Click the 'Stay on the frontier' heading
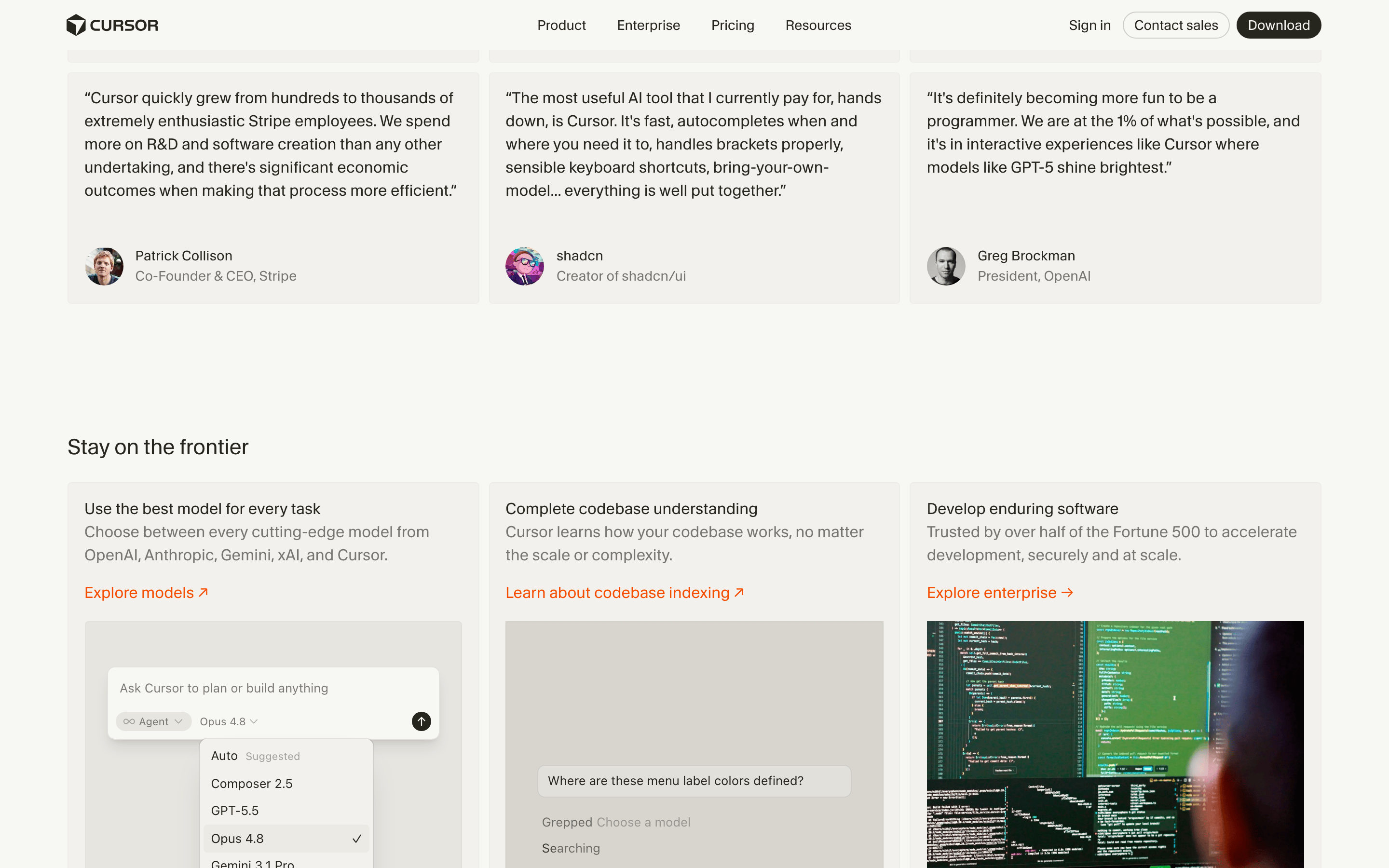 pyautogui.click(x=158, y=447)
